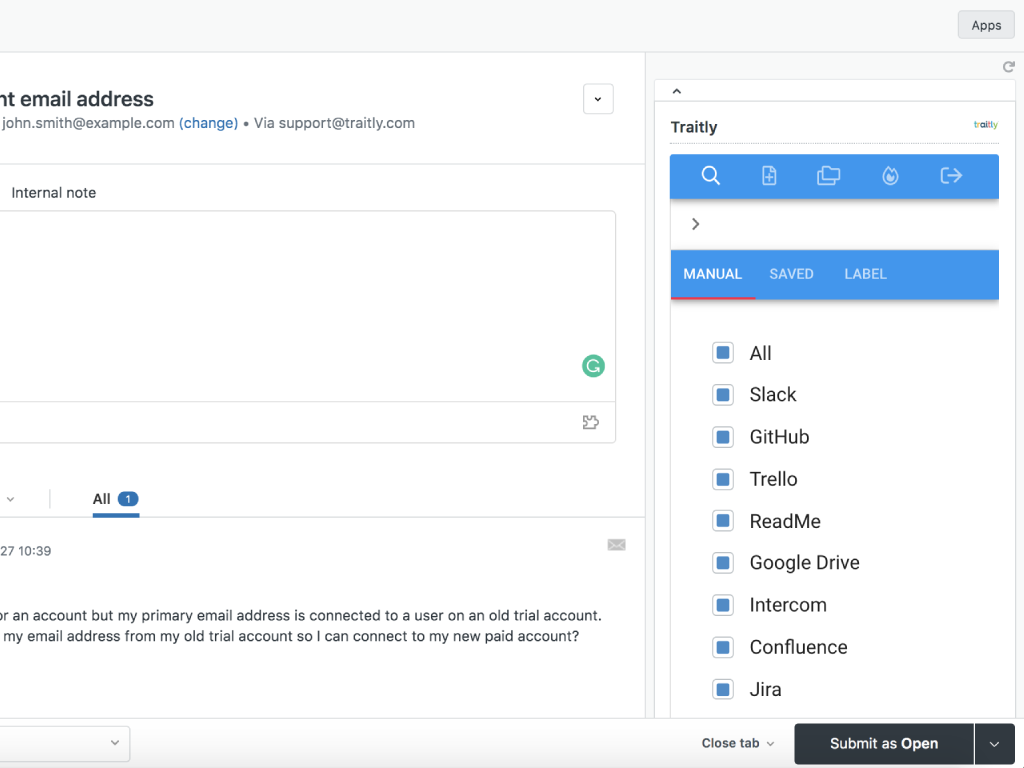Uncheck the Slack checkbox
Screen dimensions: 1024x768
pyautogui.click(x=723, y=395)
